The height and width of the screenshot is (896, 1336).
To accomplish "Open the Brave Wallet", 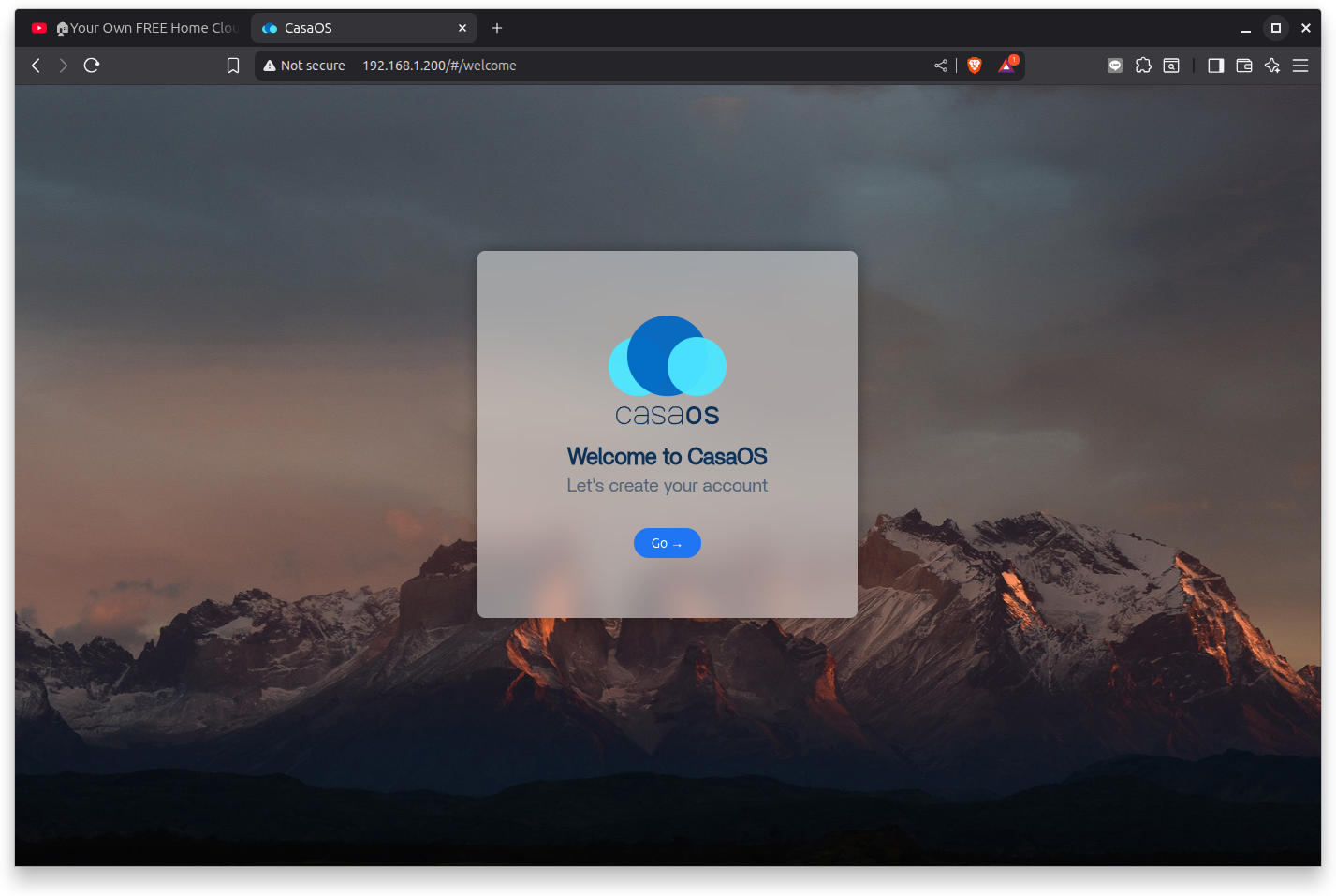I will 1244,66.
